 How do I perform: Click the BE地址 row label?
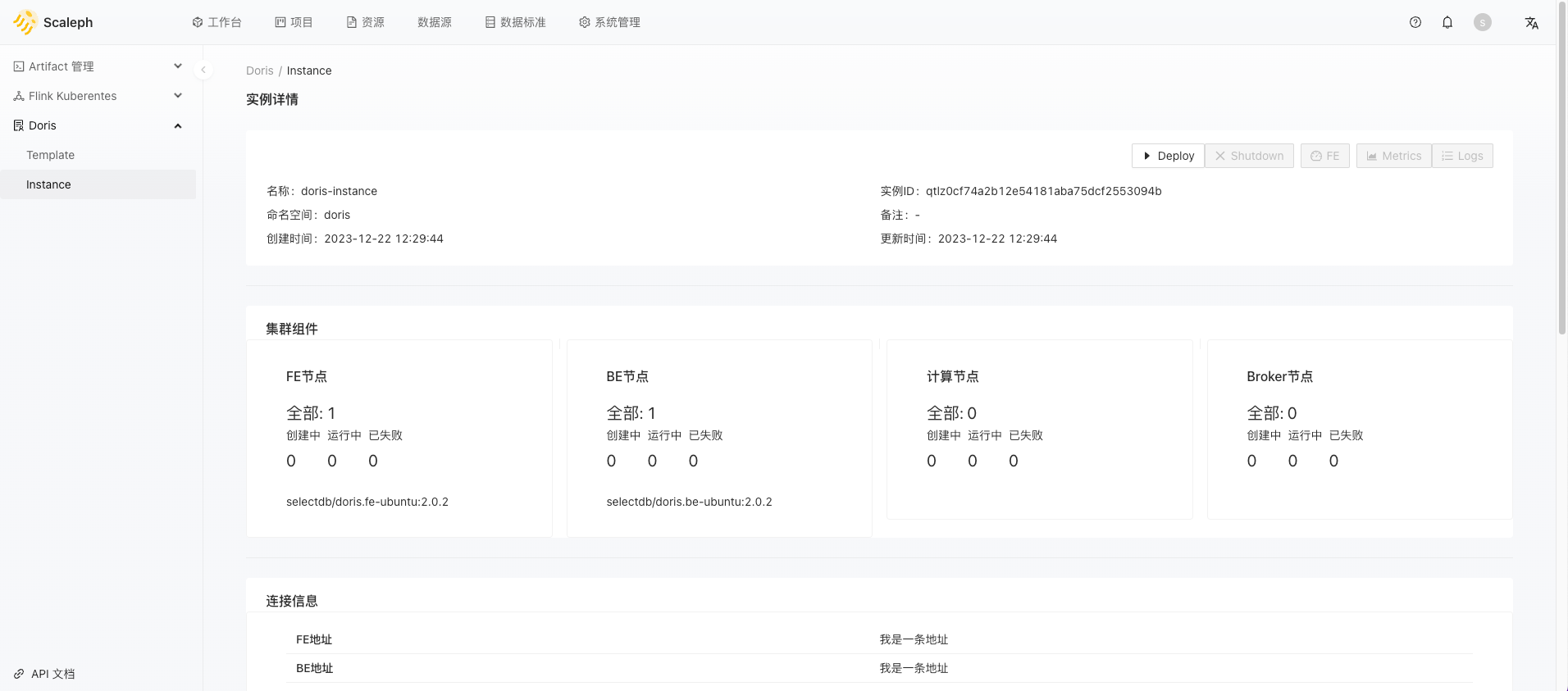[x=315, y=668]
